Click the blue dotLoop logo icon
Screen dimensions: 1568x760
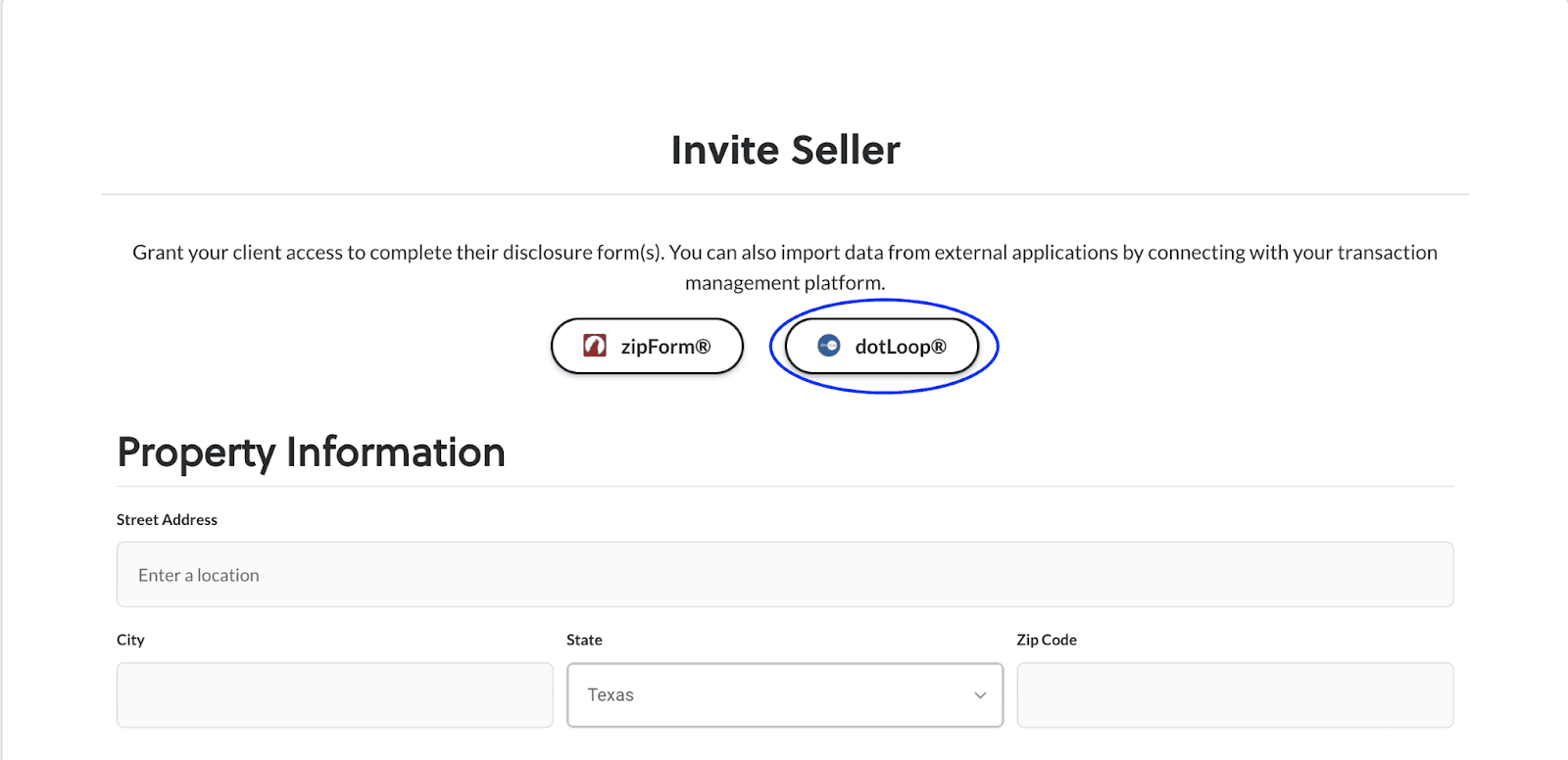[x=829, y=346]
